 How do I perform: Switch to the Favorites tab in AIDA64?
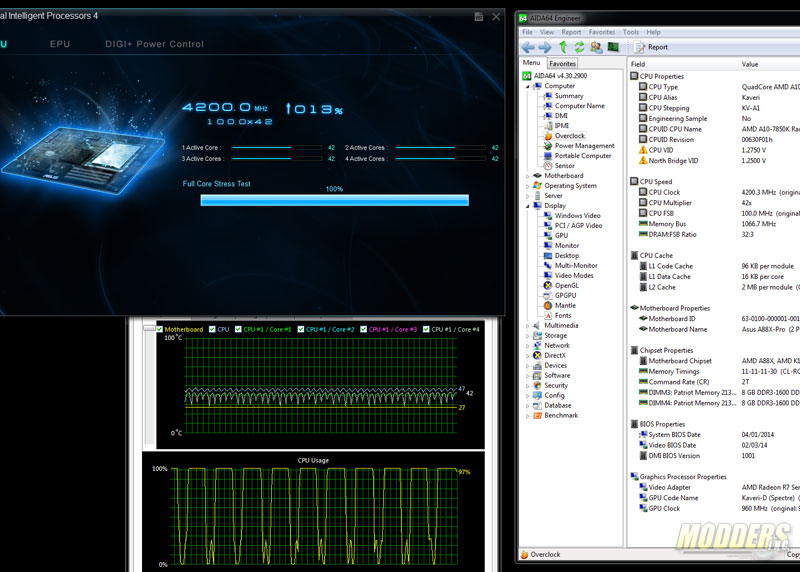point(562,64)
